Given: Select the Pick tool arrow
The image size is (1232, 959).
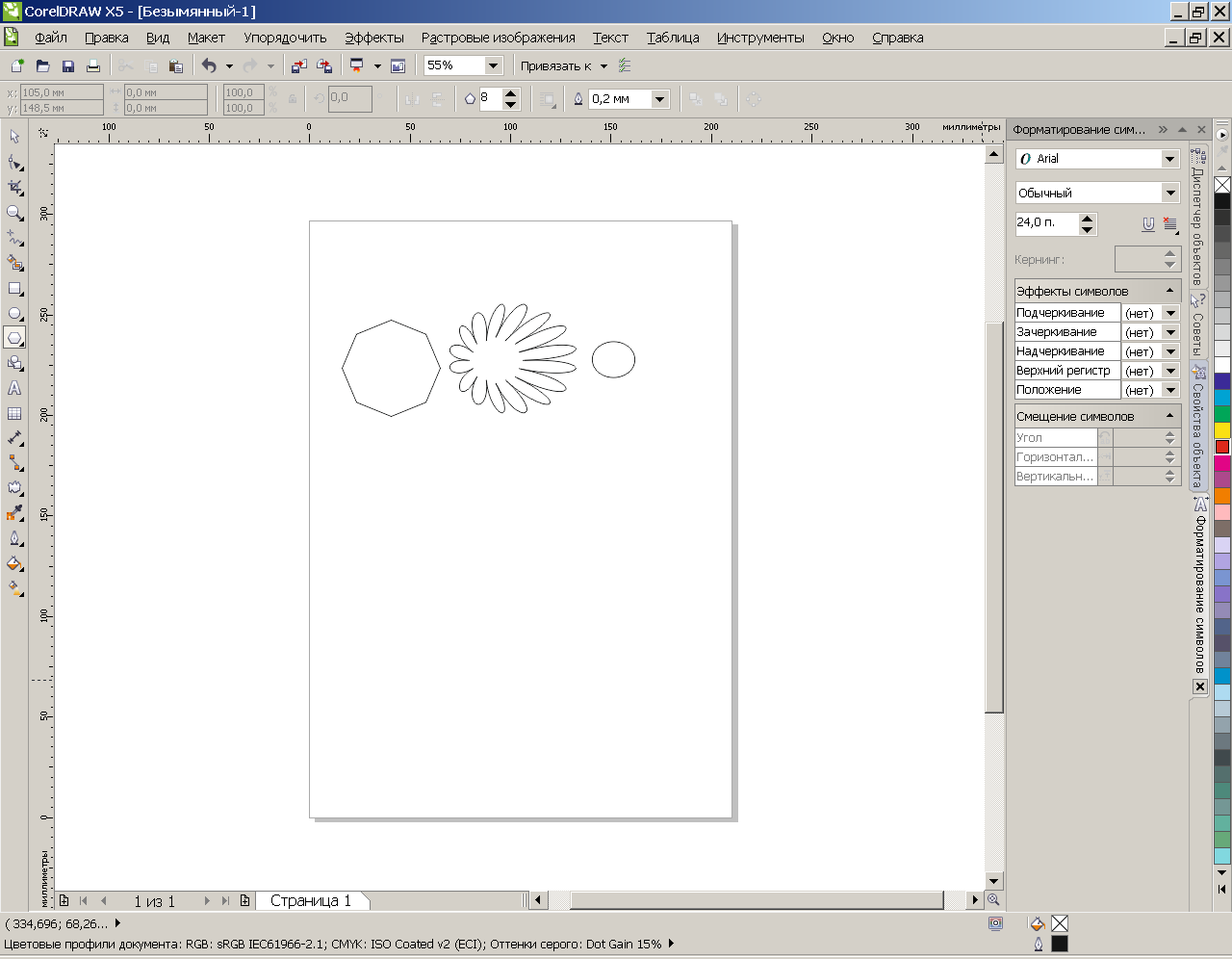Looking at the screenshot, I should click(14, 137).
